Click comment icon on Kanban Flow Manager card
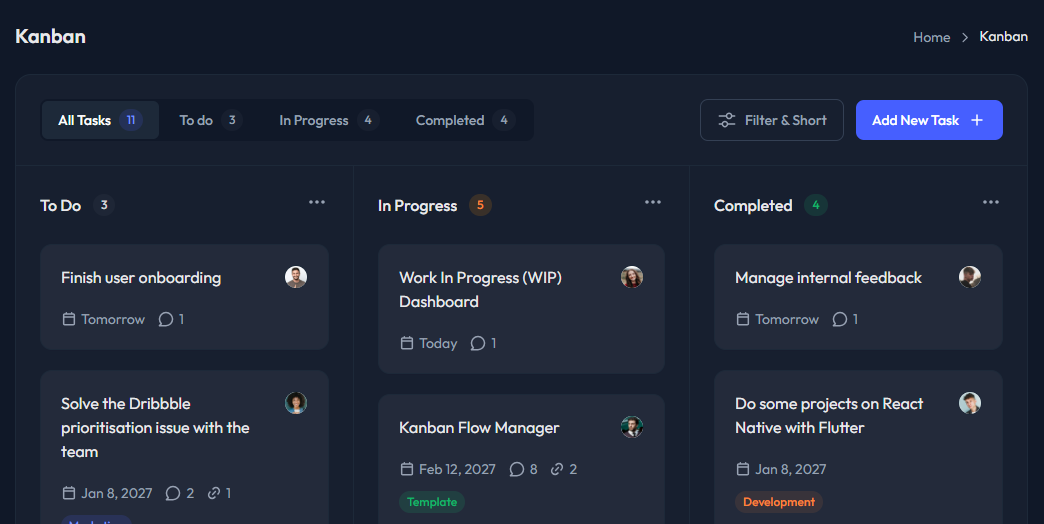 pyautogui.click(x=517, y=469)
